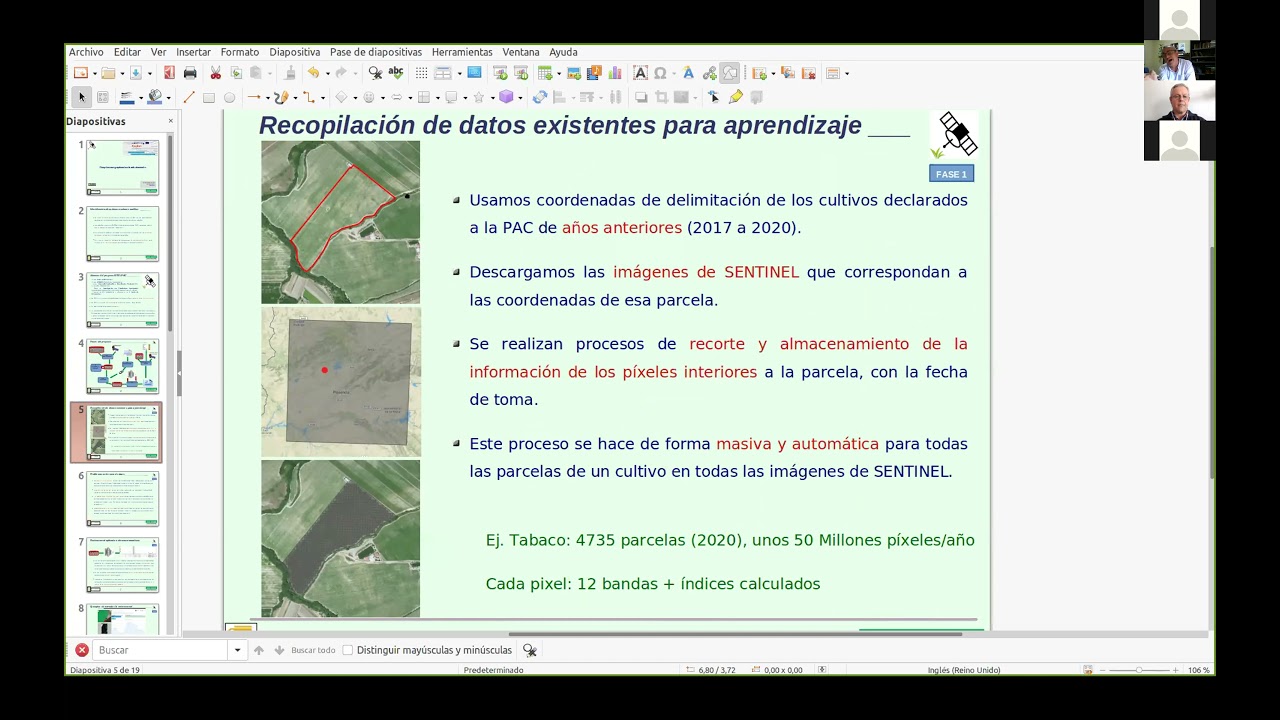Insert an image via toolbar icon
The image size is (1280, 720).
[x=574, y=73]
